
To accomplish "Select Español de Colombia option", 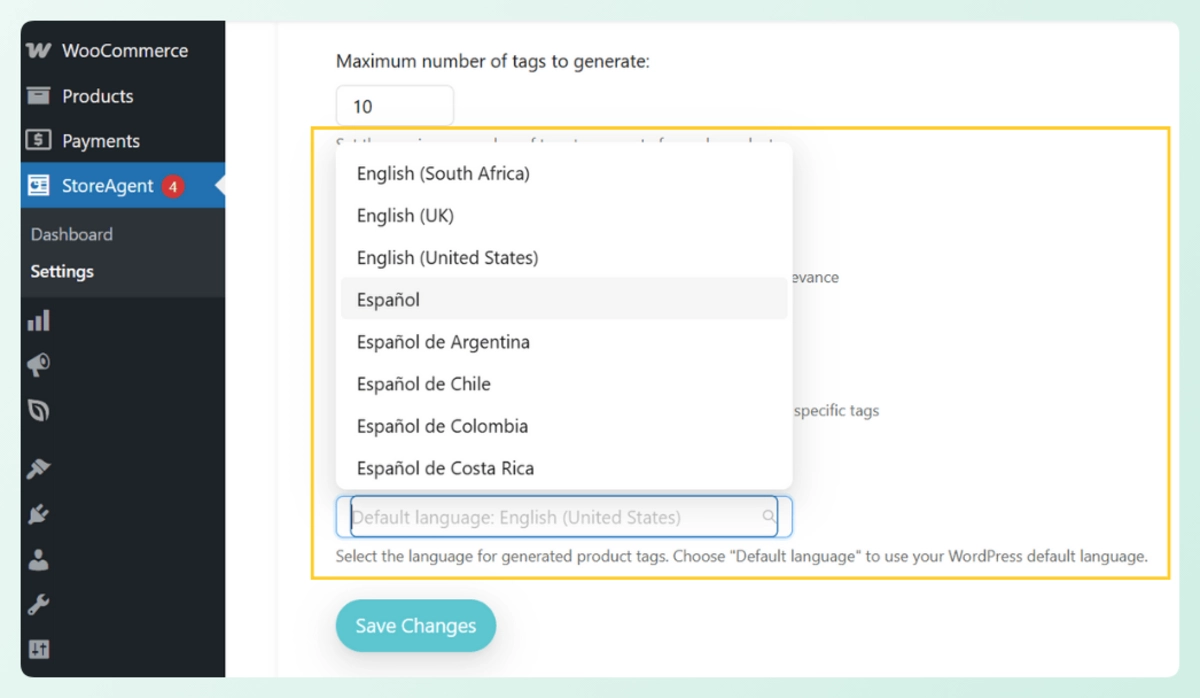I will [x=442, y=426].
